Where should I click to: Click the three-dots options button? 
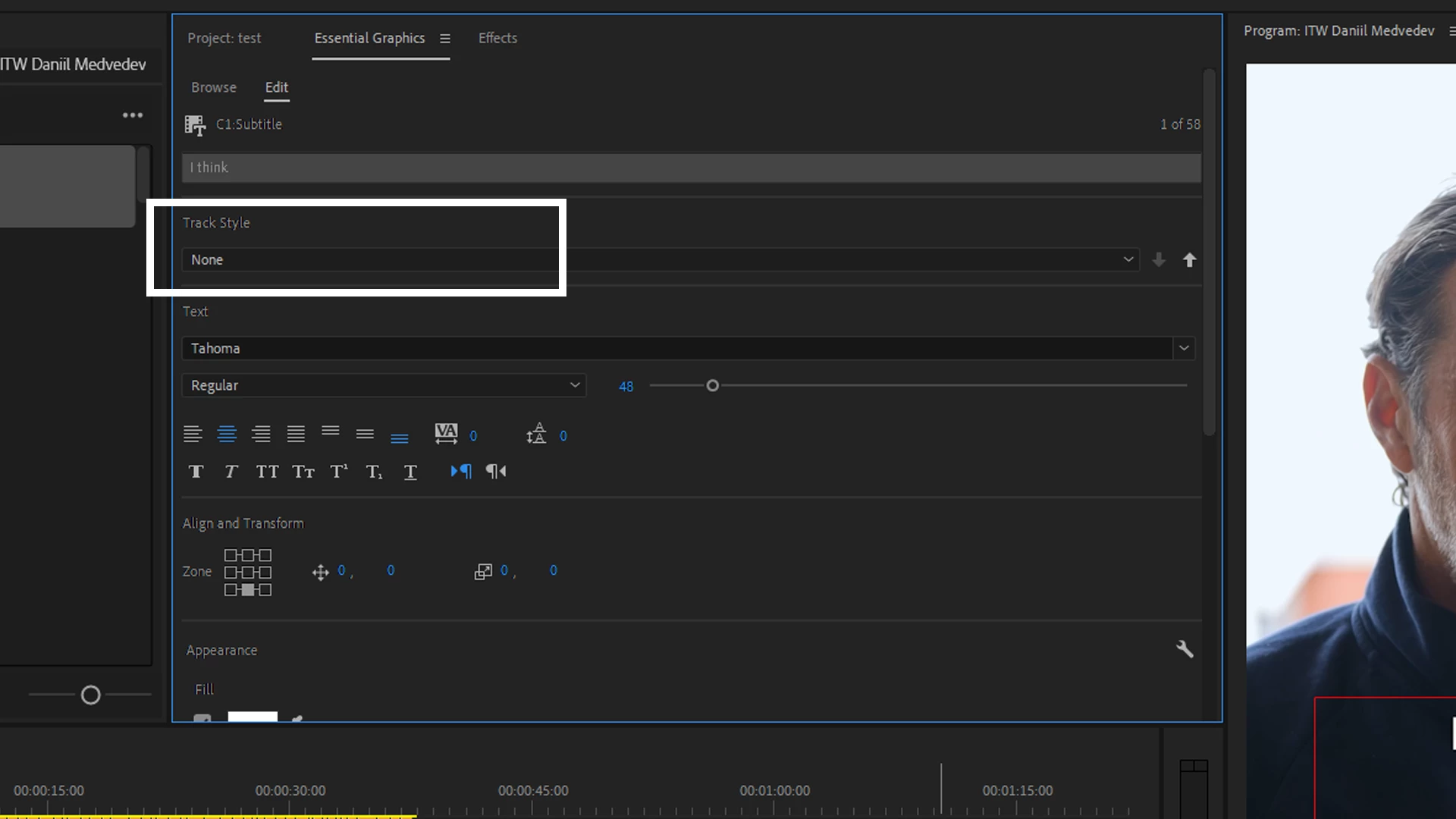pyautogui.click(x=133, y=115)
